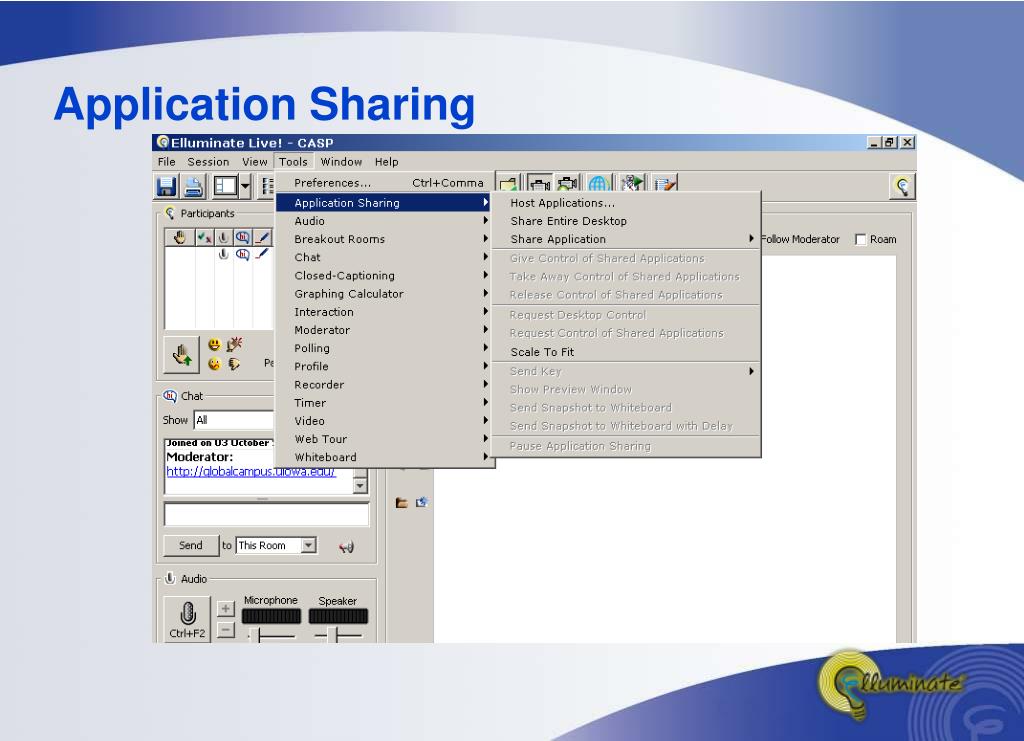The height and width of the screenshot is (741, 1024).
Task: Click the confused face emoticon
Action: pos(214,364)
